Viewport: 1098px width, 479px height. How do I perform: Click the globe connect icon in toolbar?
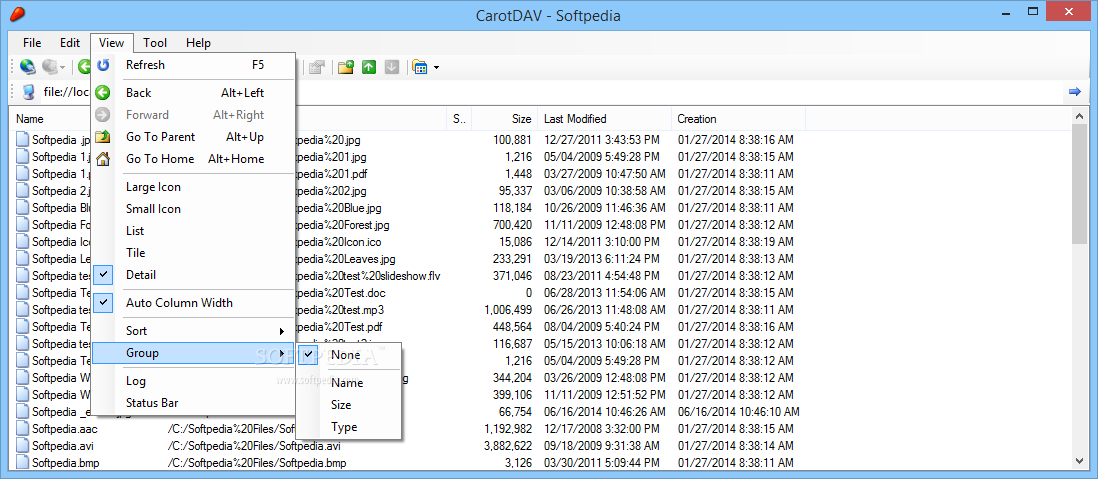click(27, 67)
